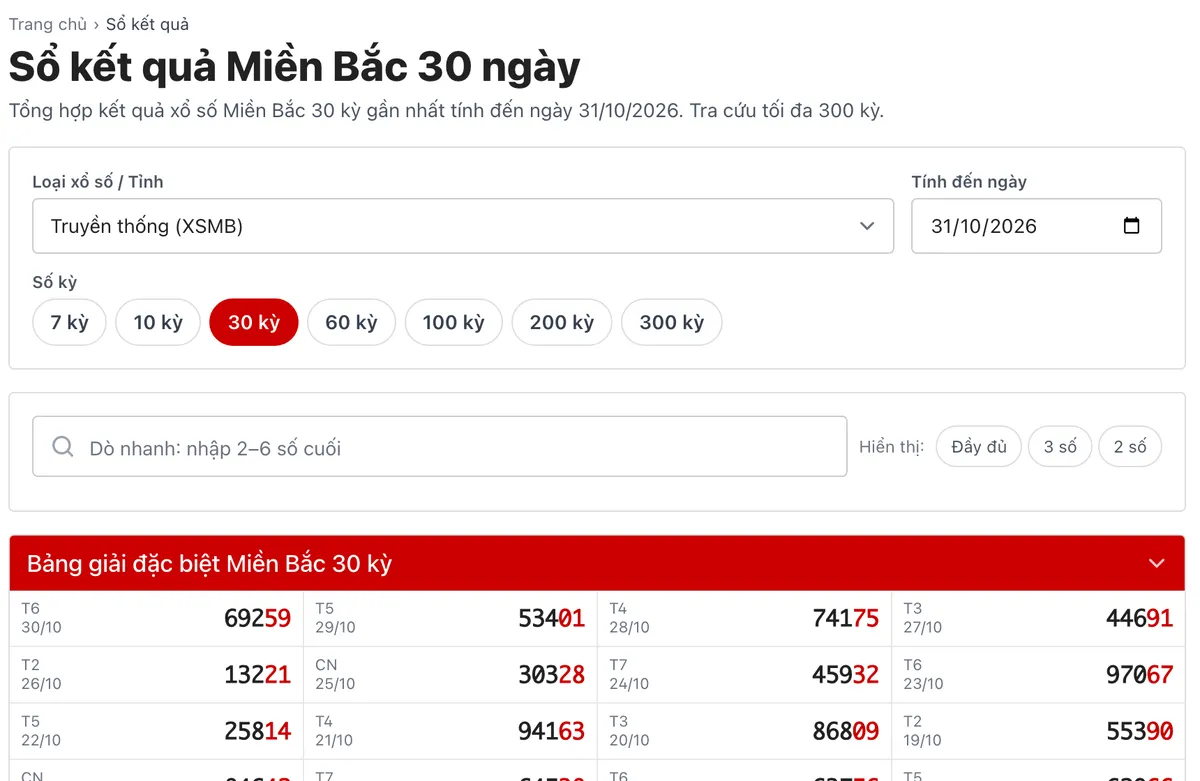Click result 86809 for 20/10
The width and height of the screenshot is (1200, 781).
845,731
